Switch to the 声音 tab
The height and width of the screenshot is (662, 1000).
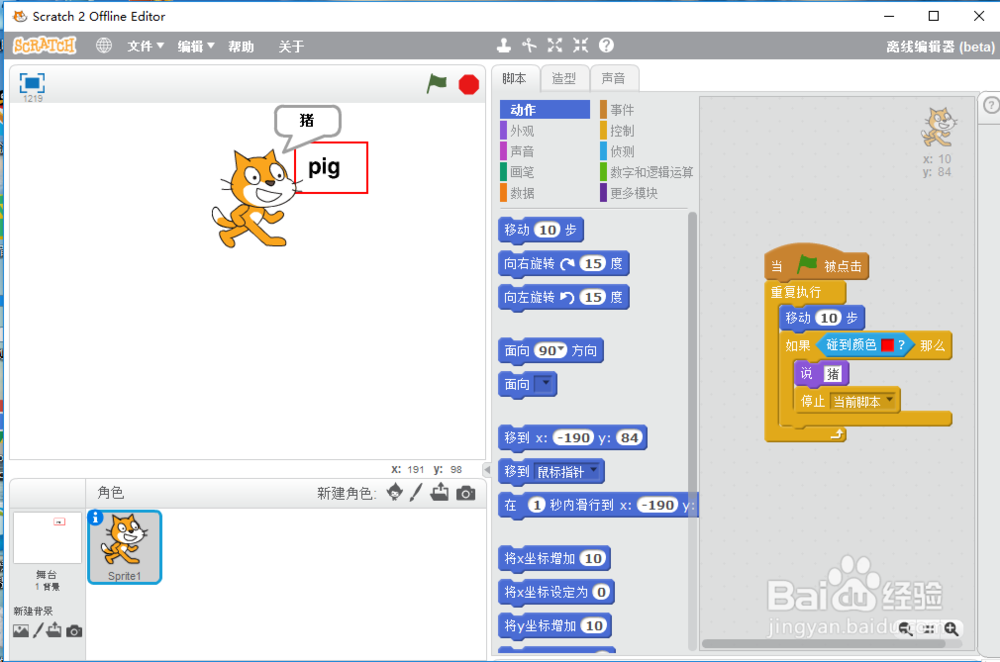(614, 78)
